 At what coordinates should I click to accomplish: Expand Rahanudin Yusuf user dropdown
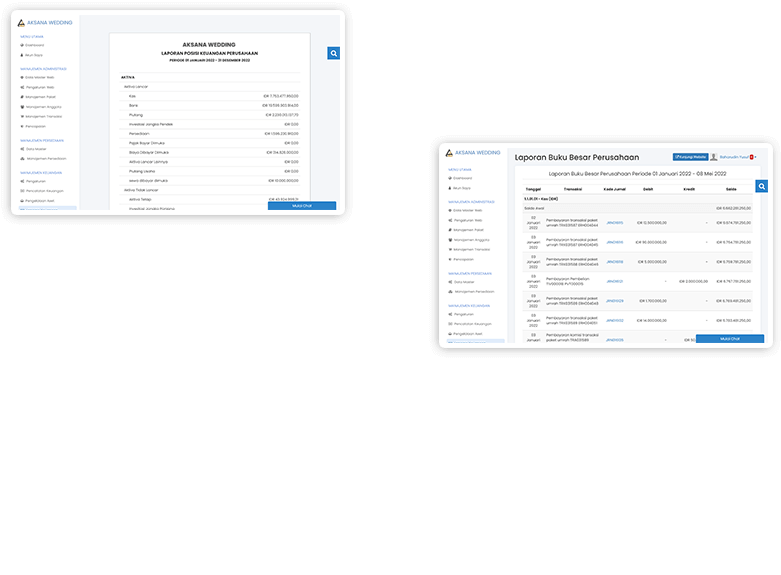coord(734,157)
